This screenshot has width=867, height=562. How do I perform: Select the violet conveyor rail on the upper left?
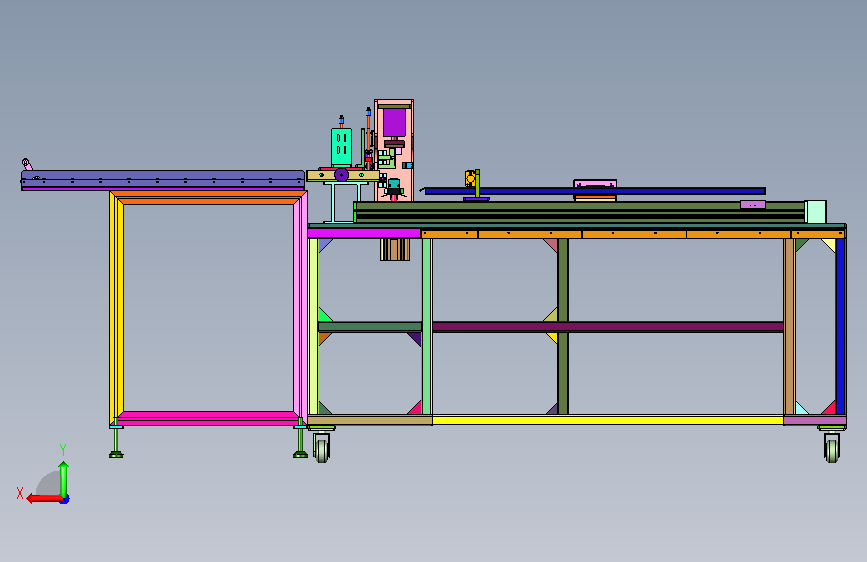pyautogui.click(x=163, y=179)
